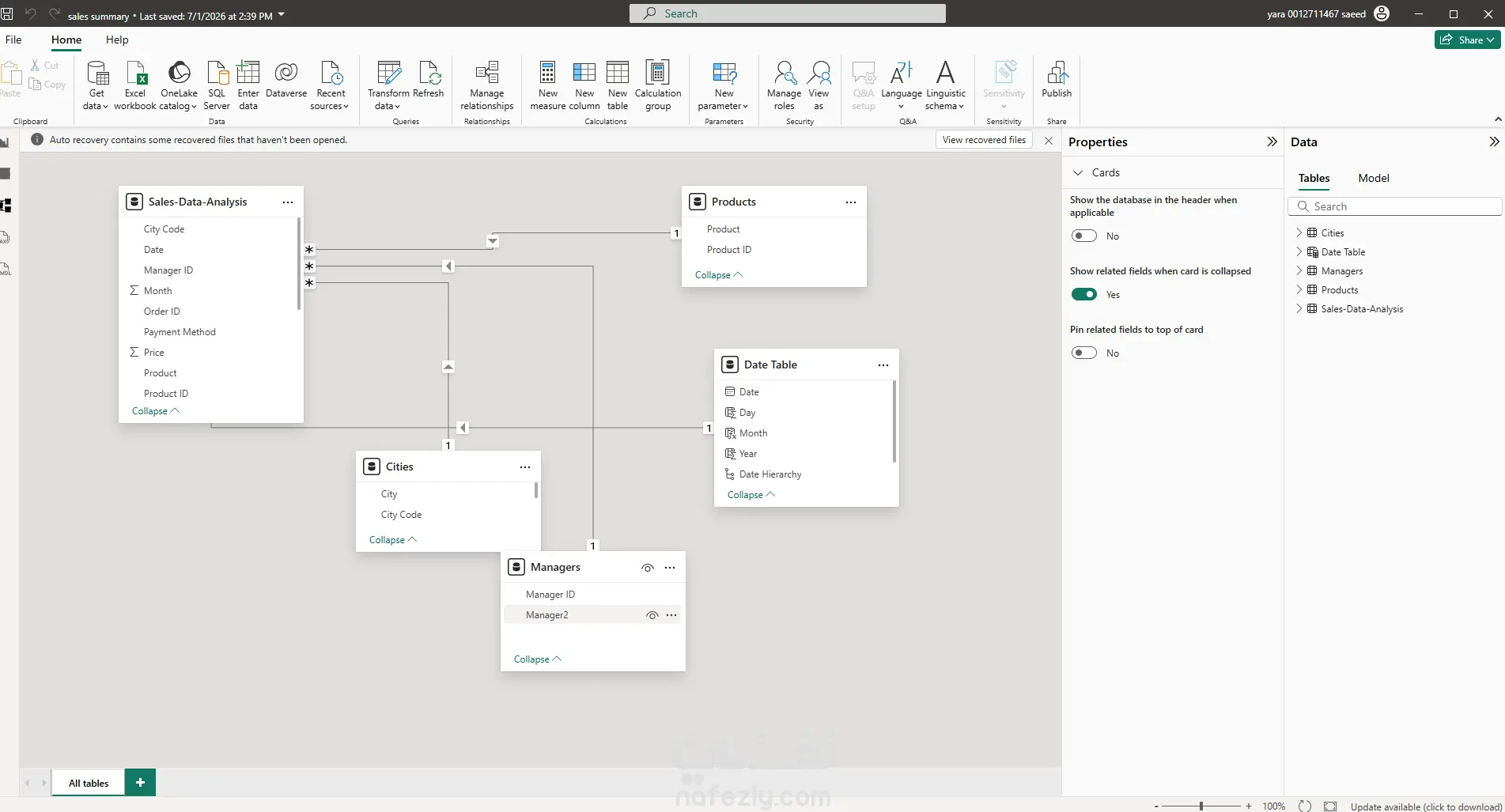Open the Get data menu
The image size is (1505, 812).
[x=96, y=85]
